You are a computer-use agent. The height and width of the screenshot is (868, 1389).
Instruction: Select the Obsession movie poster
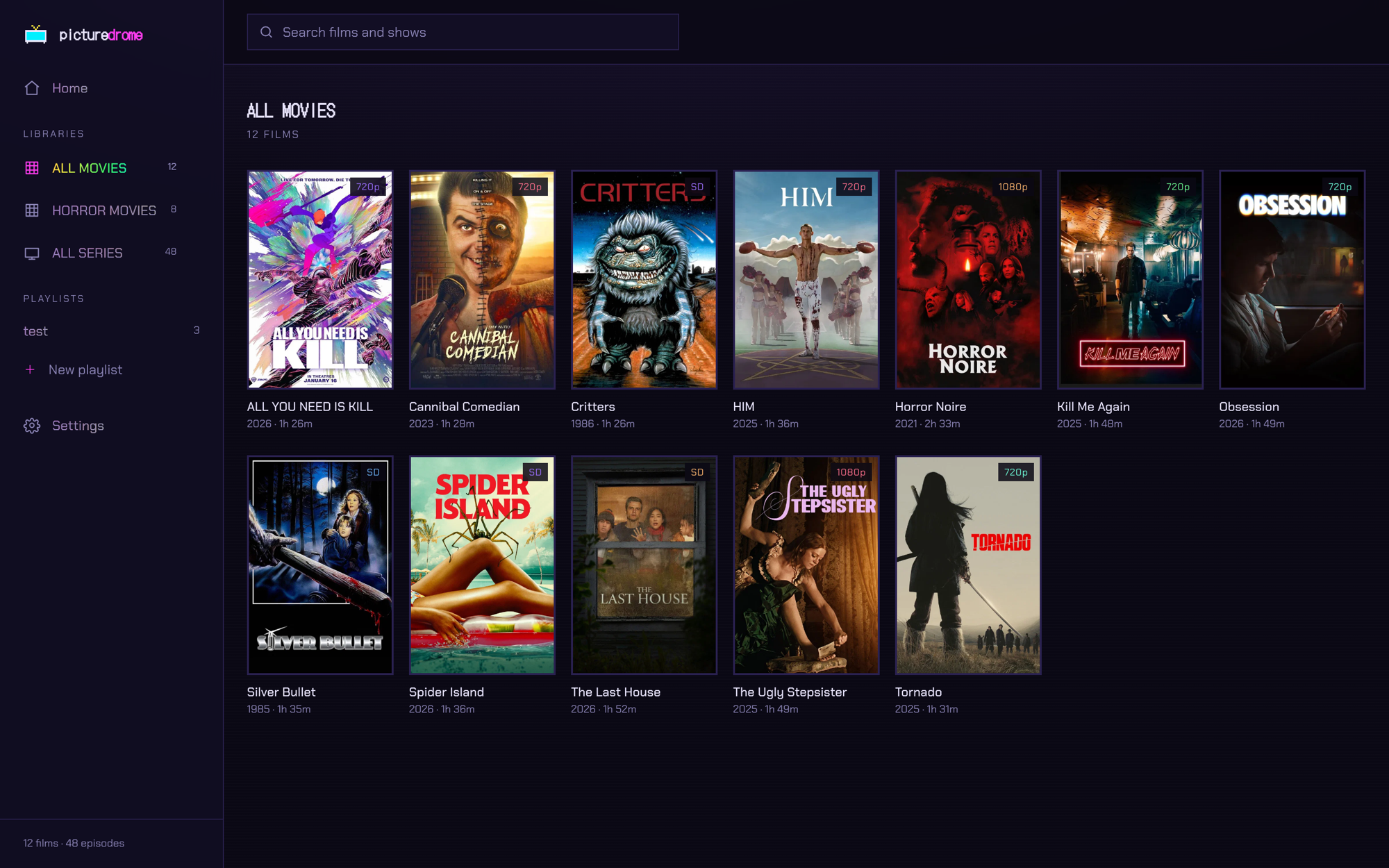(x=1292, y=280)
